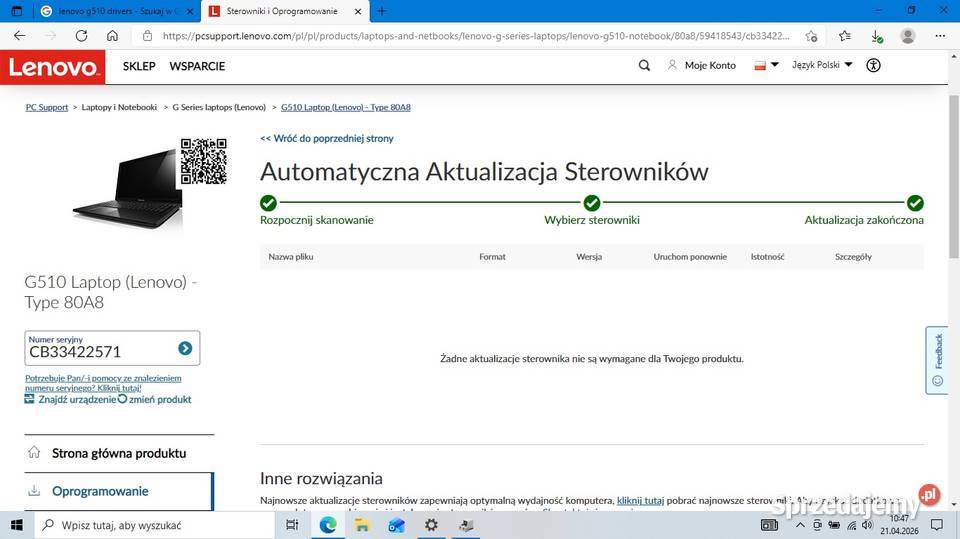The image size is (960, 539).
Task: Open Strona główna produktu sidebar item
Action: pyautogui.click(x=119, y=453)
